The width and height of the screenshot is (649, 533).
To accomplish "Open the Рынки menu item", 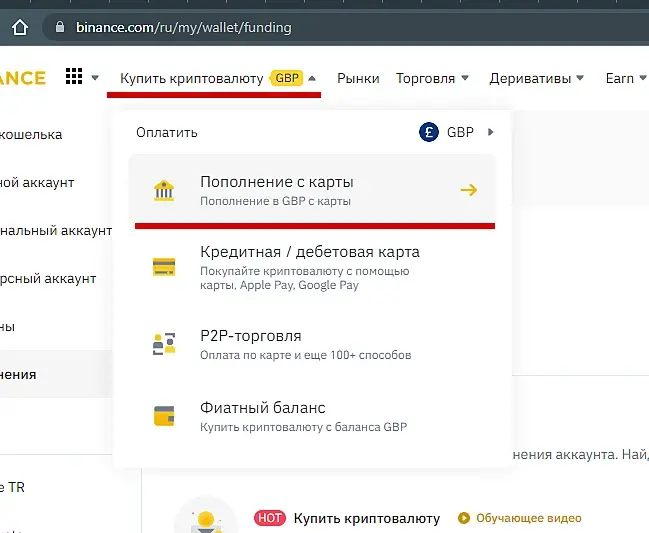I will (358, 78).
